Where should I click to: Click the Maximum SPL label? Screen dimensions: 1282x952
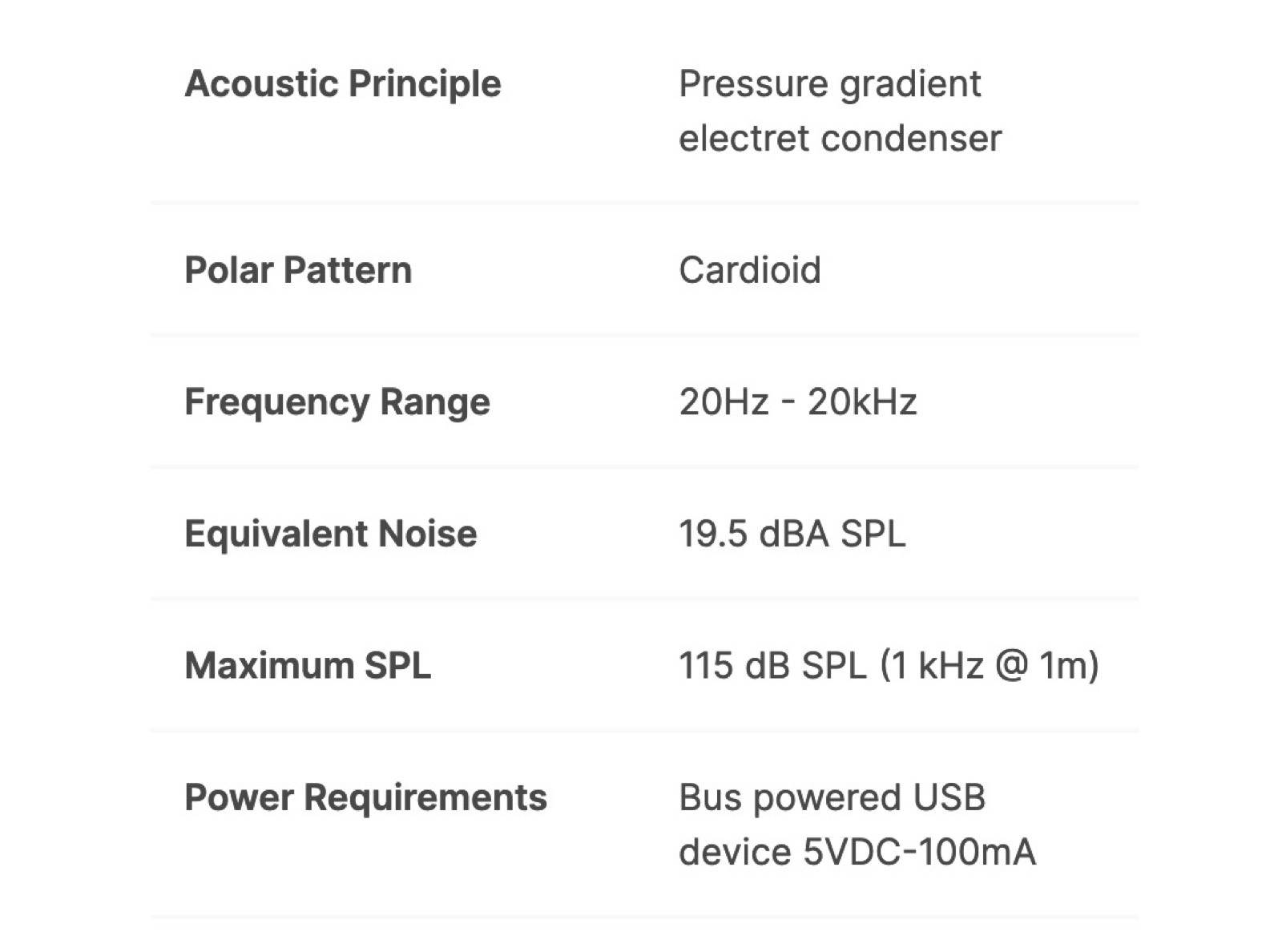tap(307, 665)
